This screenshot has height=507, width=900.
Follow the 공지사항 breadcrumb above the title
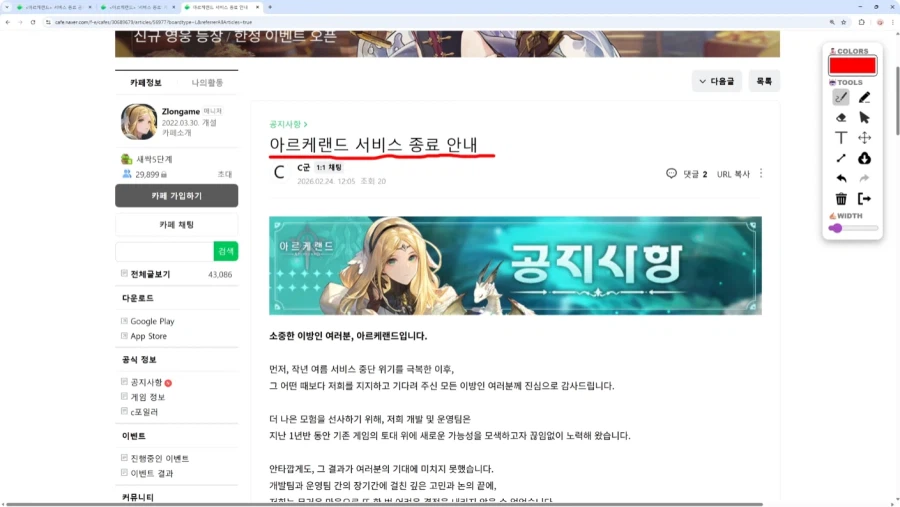pos(288,124)
